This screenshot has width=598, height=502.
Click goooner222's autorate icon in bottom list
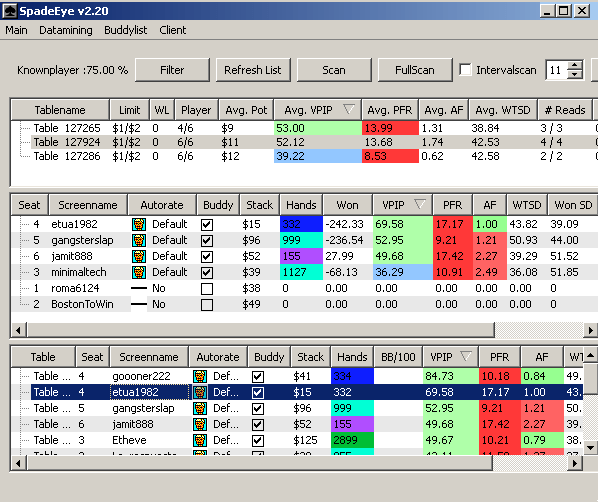(x=200, y=376)
